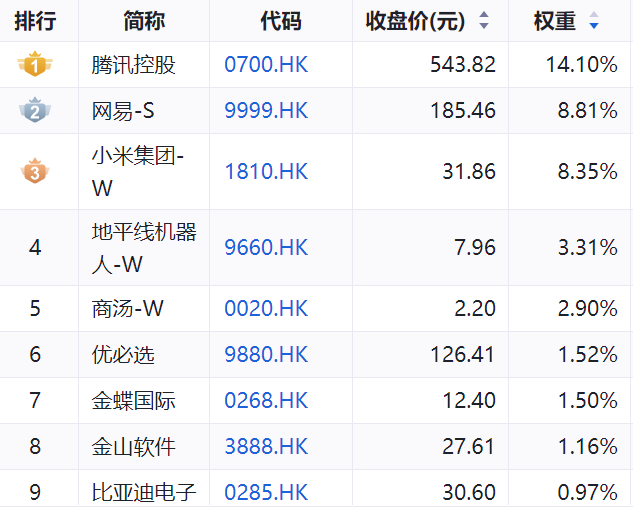
Task: Open stock code 9999.HK link
Action: 266,111
